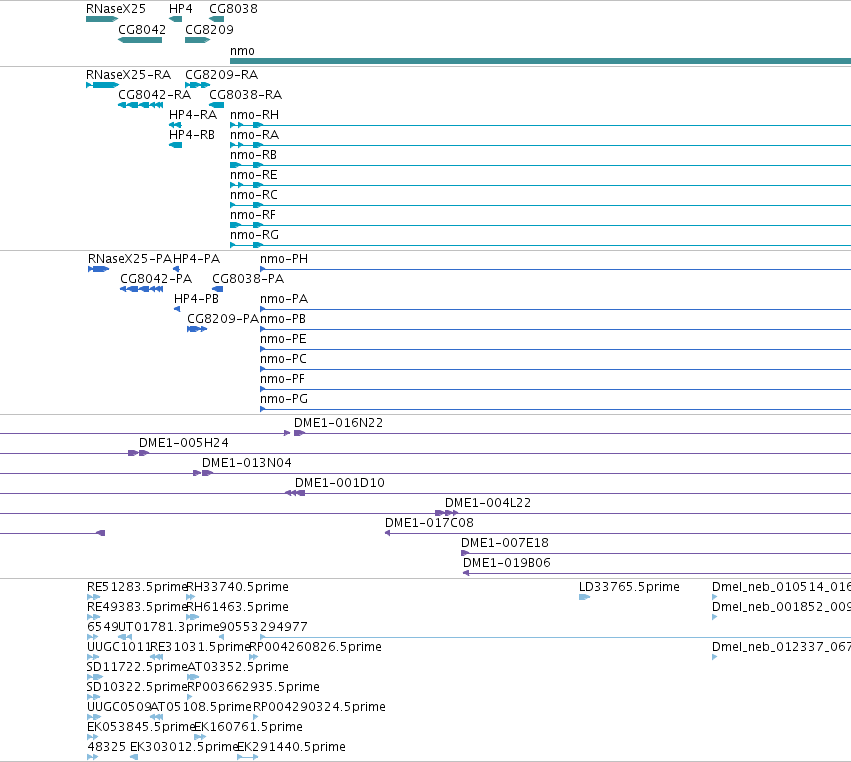This screenshot has width=851, height=762.
Task: Select the CG8042-PA protein label
Action: pos(156,279)
